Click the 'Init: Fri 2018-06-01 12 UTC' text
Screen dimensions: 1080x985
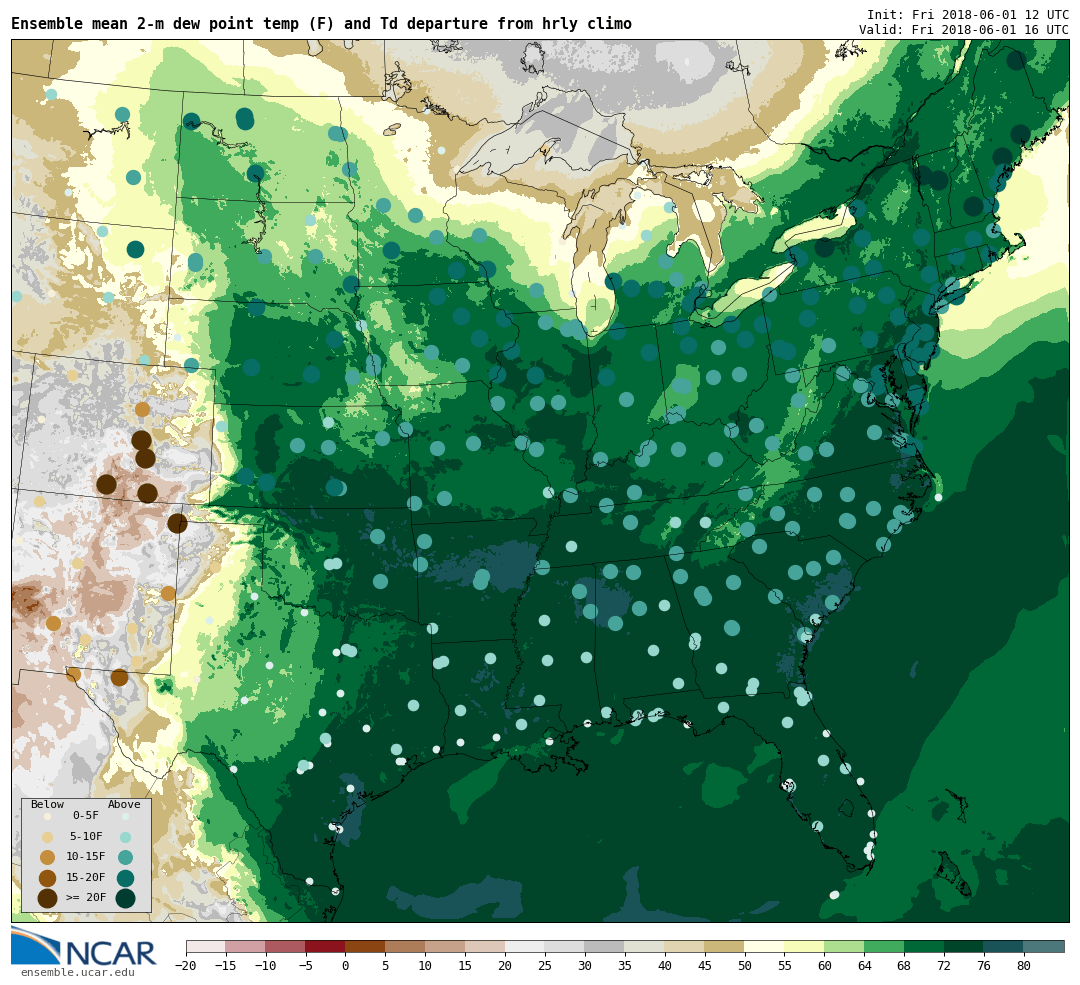(968, 14)
